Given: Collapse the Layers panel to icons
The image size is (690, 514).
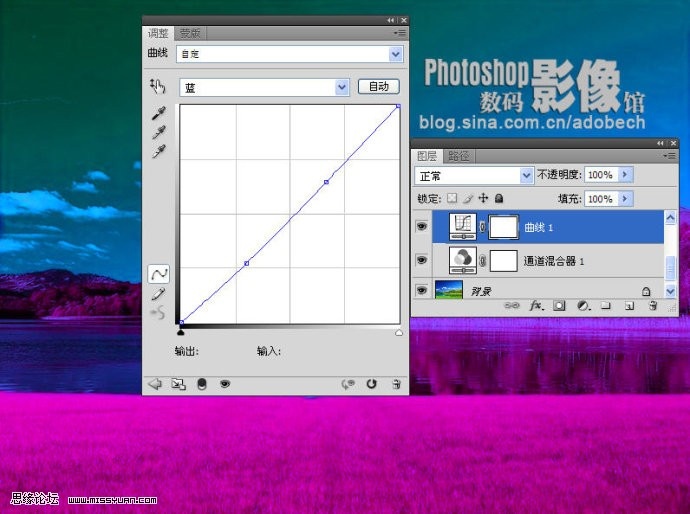Looking at the screenshot, I should coord(660,143).
